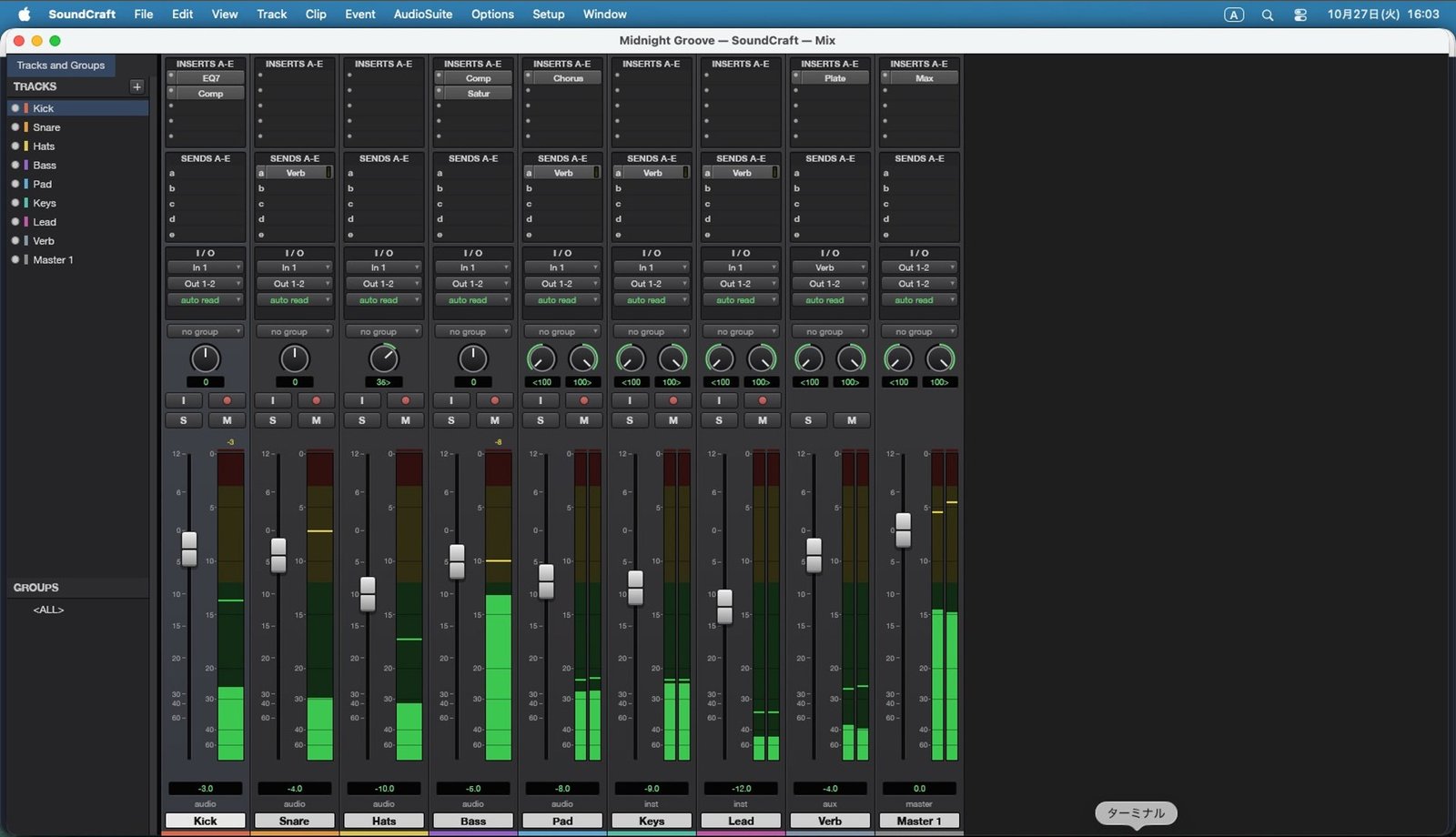Mute the Verb channel
The width and height of the screenshot is (1456, 837).
click(x=851, y=420)
